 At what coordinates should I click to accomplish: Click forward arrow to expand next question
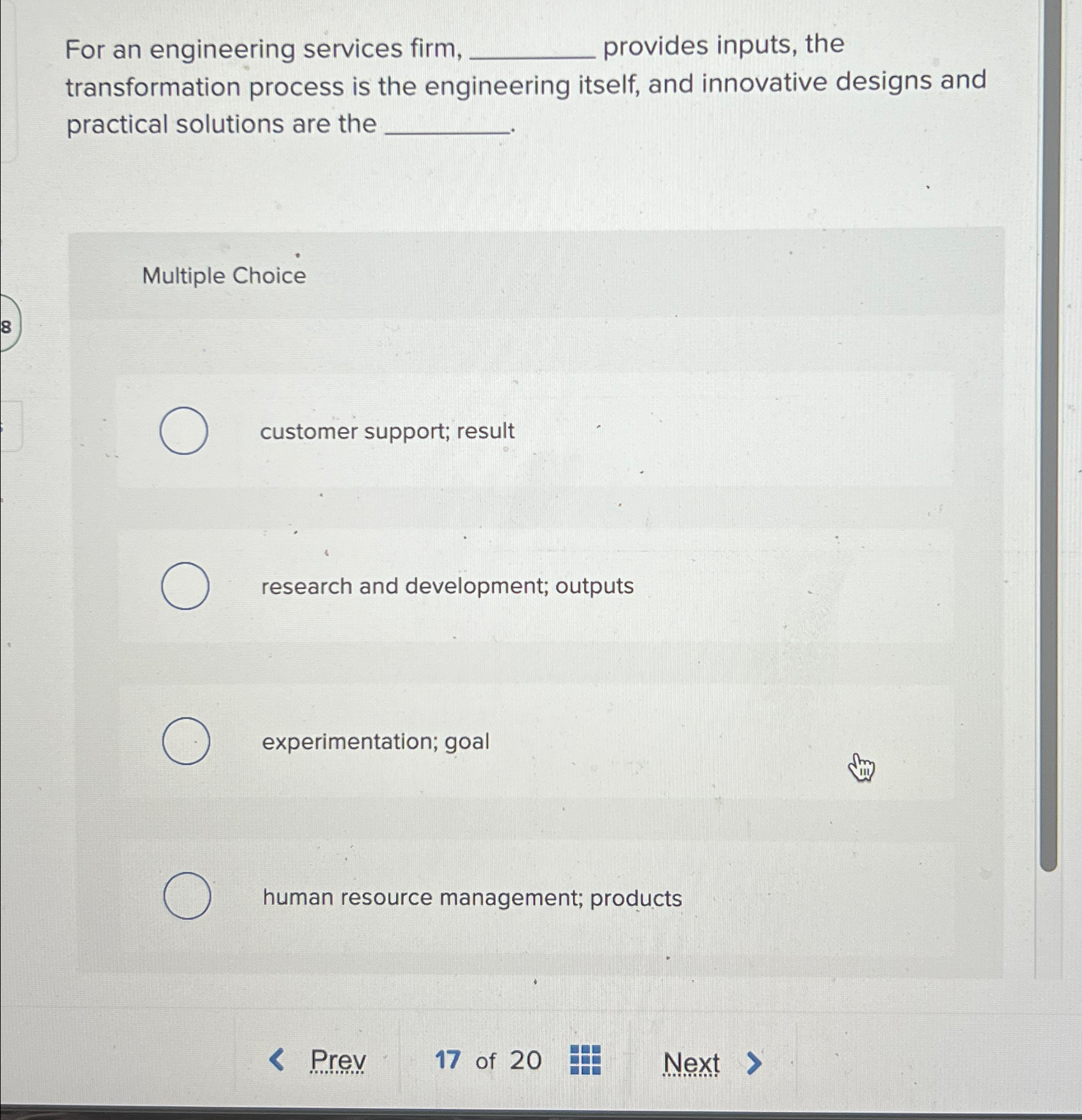tap(754, 1061)
